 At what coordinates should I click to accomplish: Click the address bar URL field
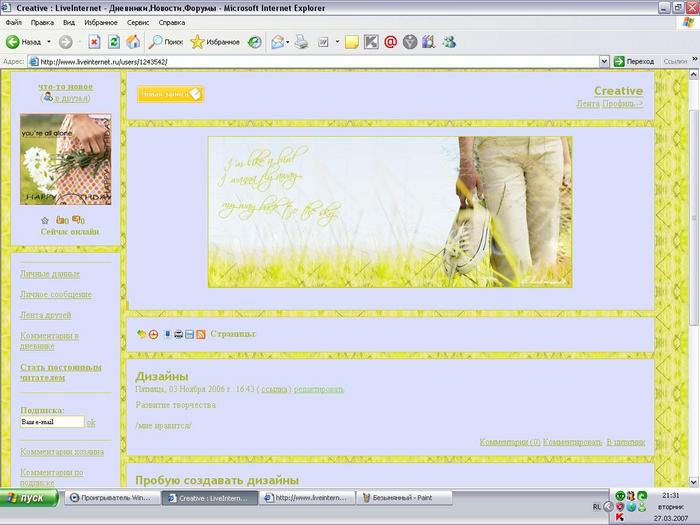[318, 62]
